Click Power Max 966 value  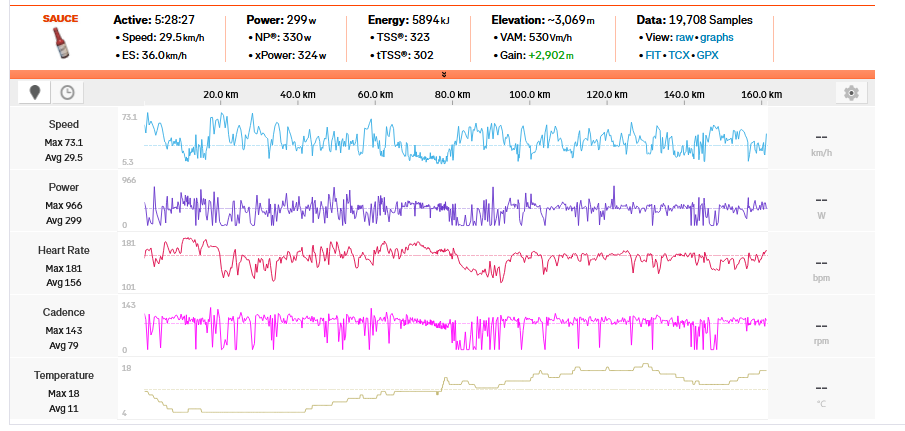pos(64,205)
